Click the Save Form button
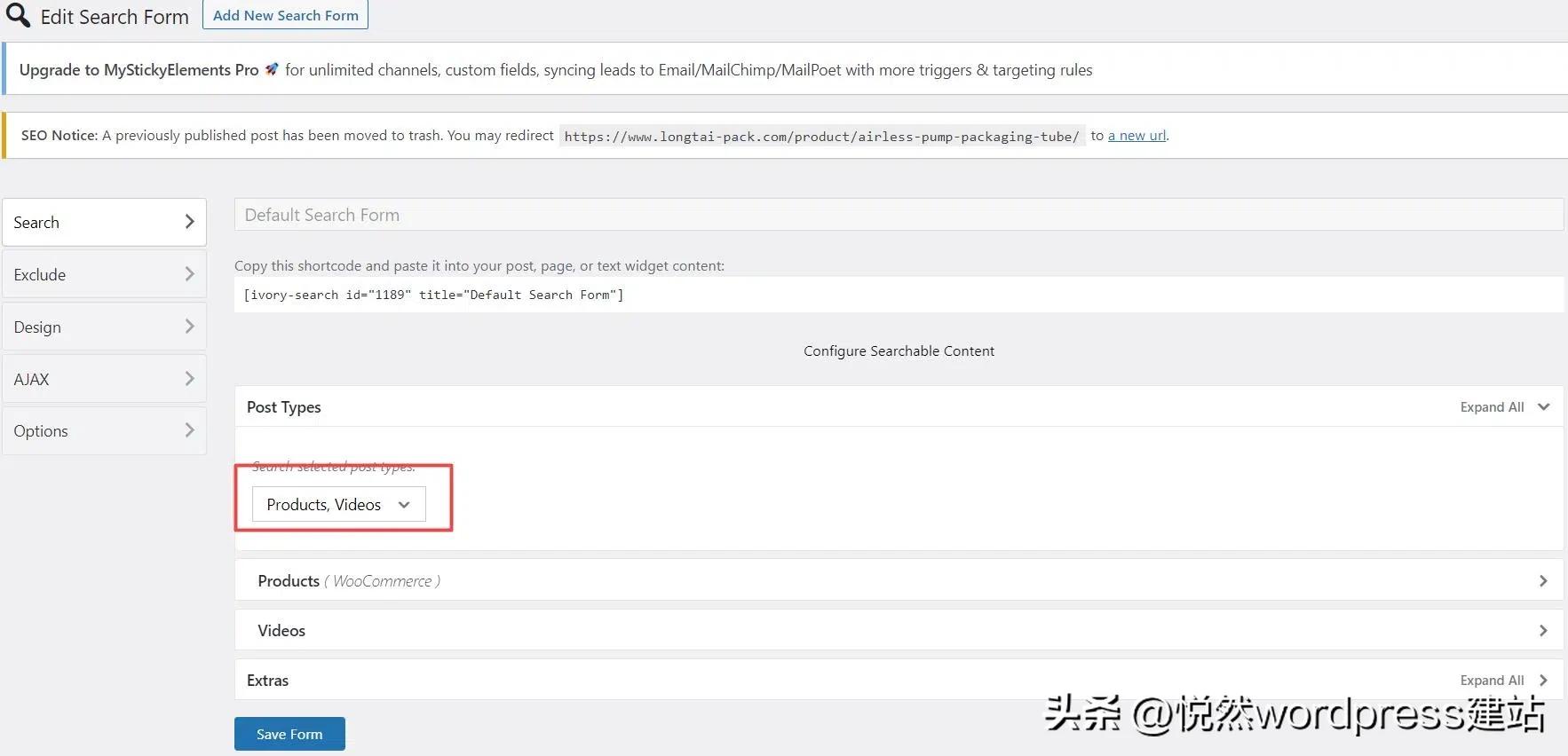The image size is (1568, 756). pyautogui.click(x=289, y=734)
